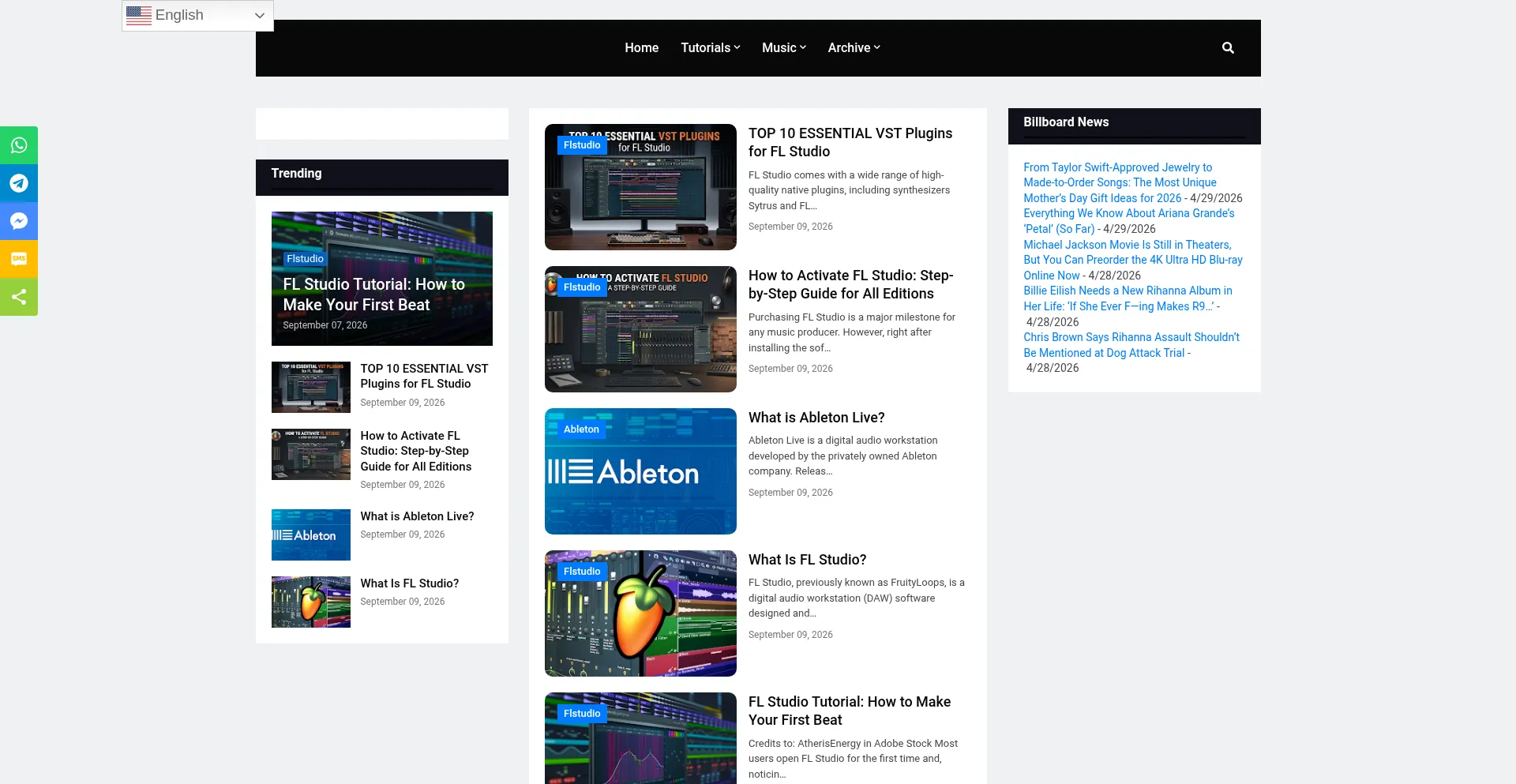Read Chris Brown Dog Attack Trial news

1131,345
